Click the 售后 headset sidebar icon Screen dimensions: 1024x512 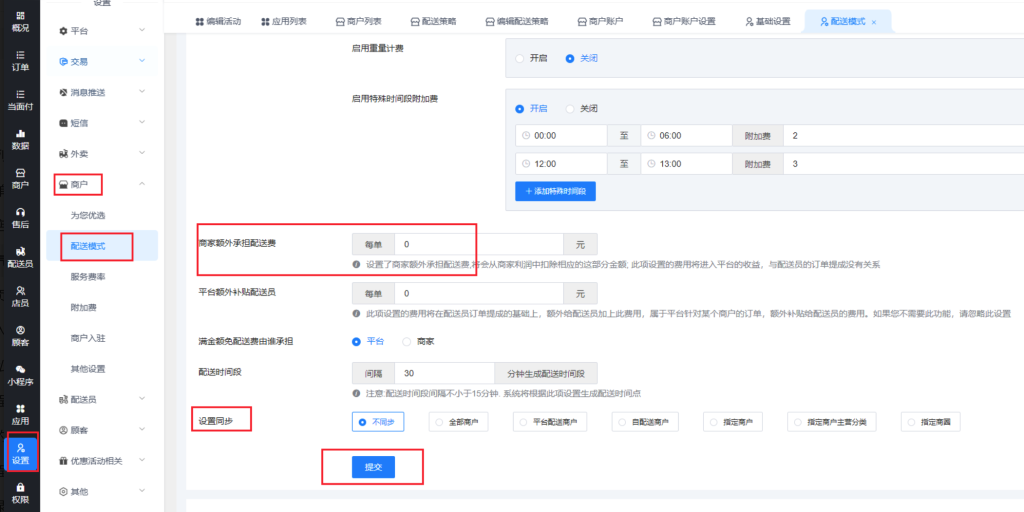coord(20,217)
